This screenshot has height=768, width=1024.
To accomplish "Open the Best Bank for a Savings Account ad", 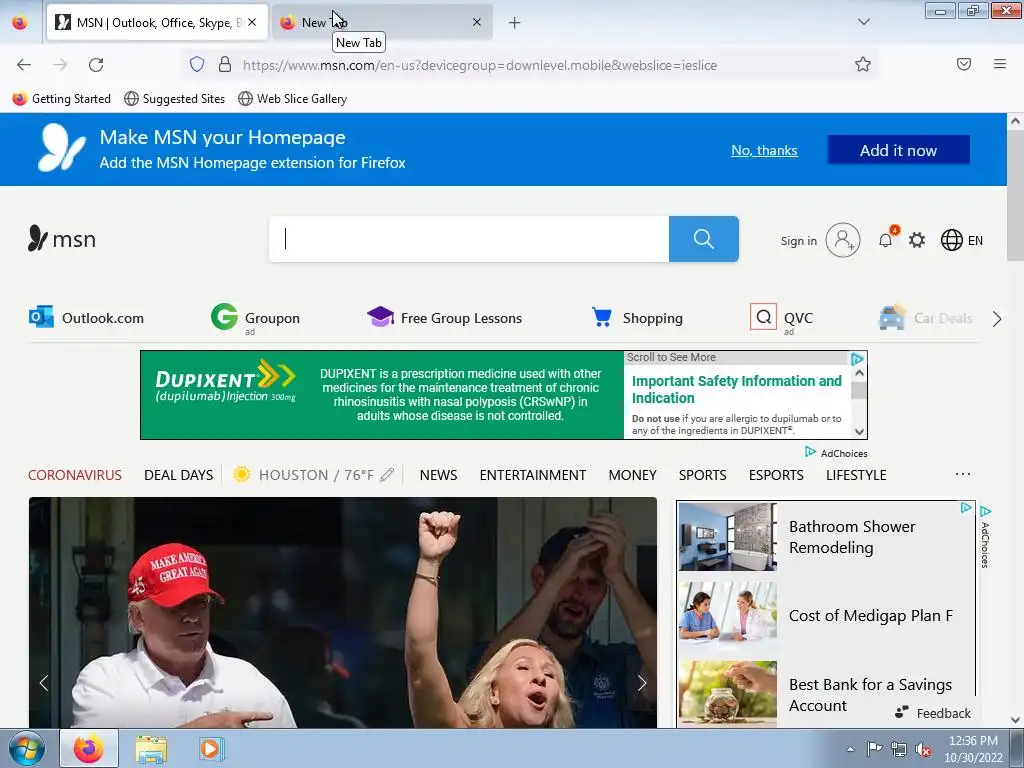I will coord(825,694).
